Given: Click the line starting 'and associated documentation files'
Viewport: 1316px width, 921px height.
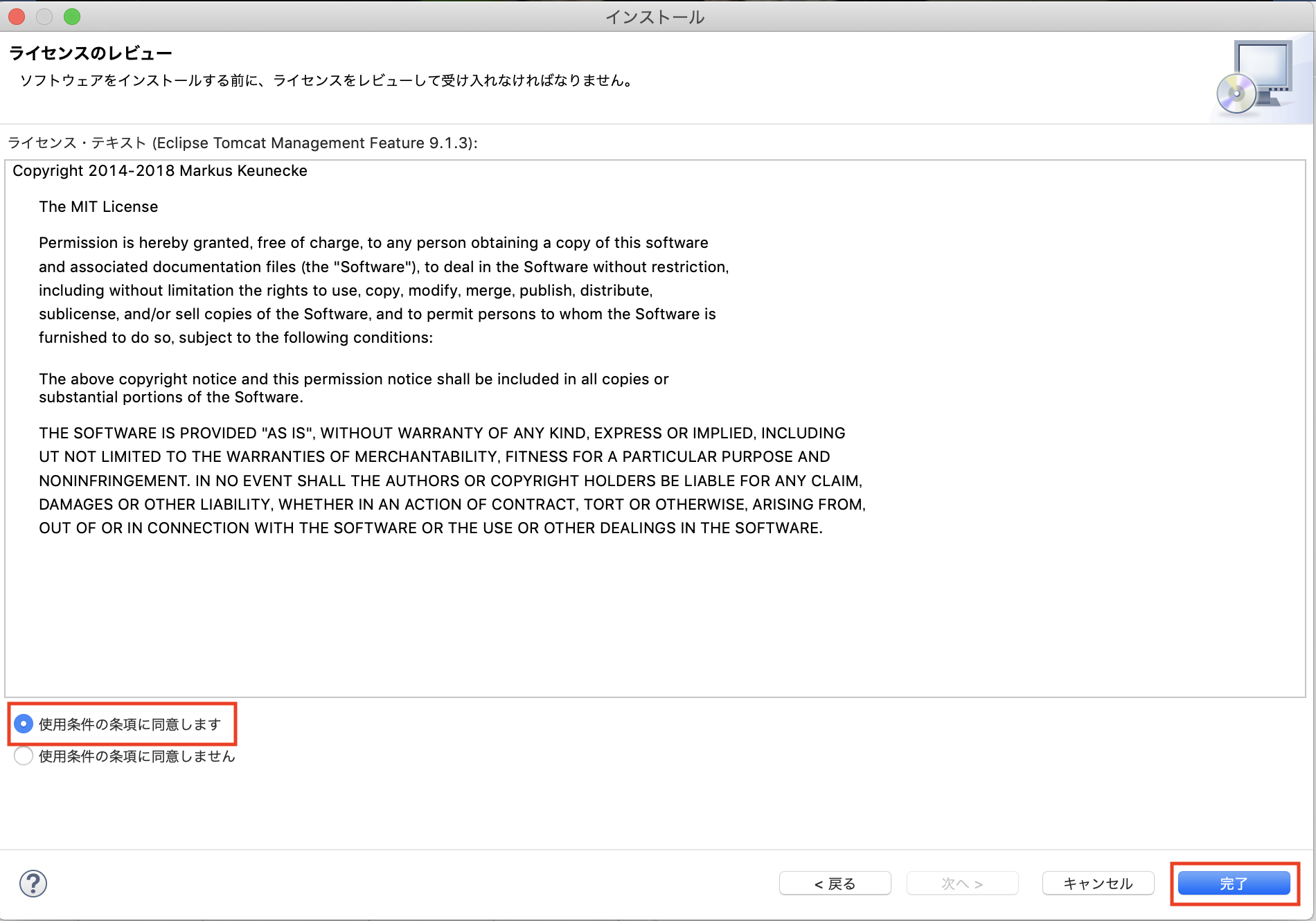Looking at the screenshot, I should pyautogui.click(x=384, y=267).
